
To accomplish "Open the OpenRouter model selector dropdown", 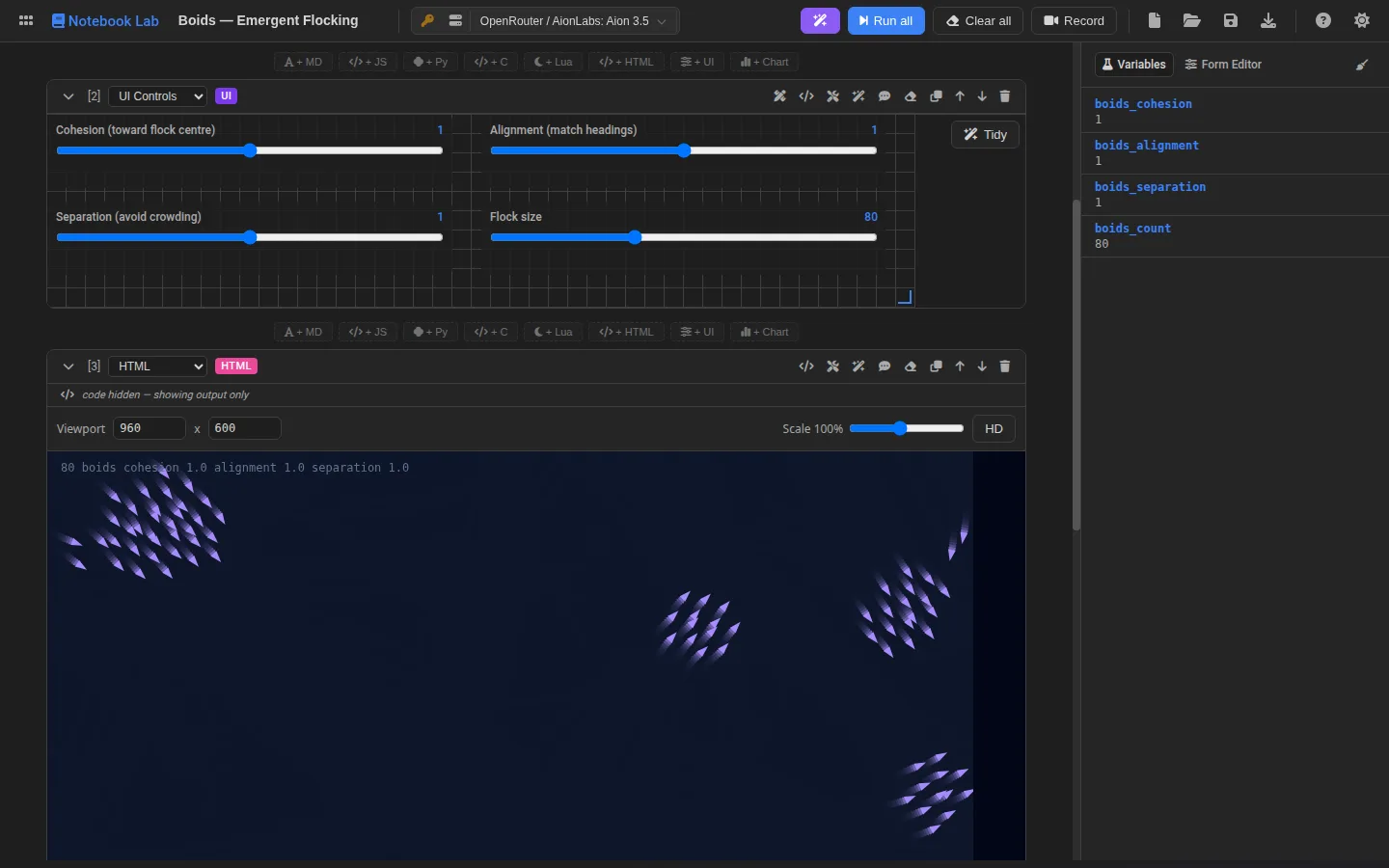I will pyautogui.click(x=574, y=20).
